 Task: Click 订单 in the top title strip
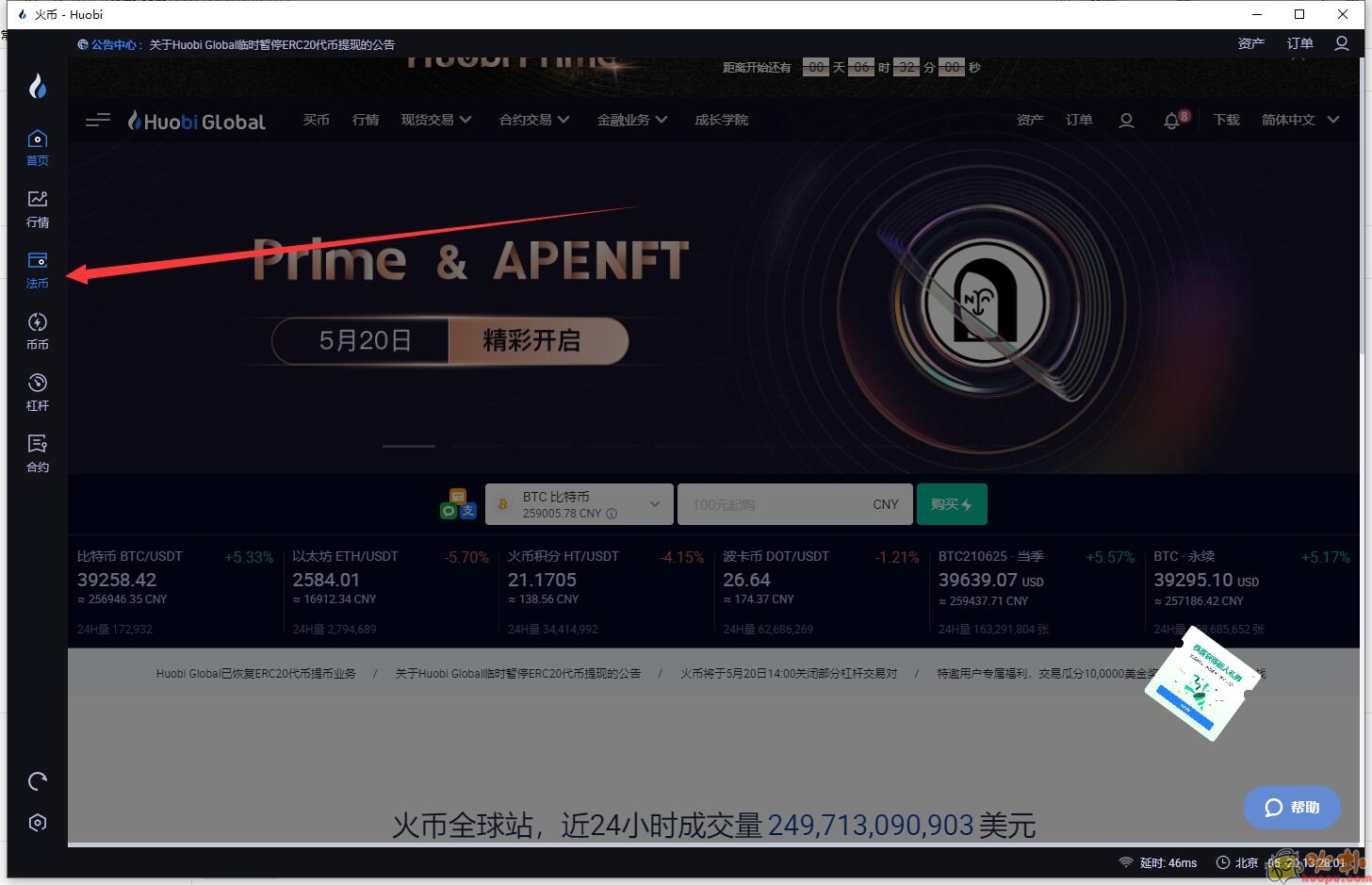point(1300,43)
